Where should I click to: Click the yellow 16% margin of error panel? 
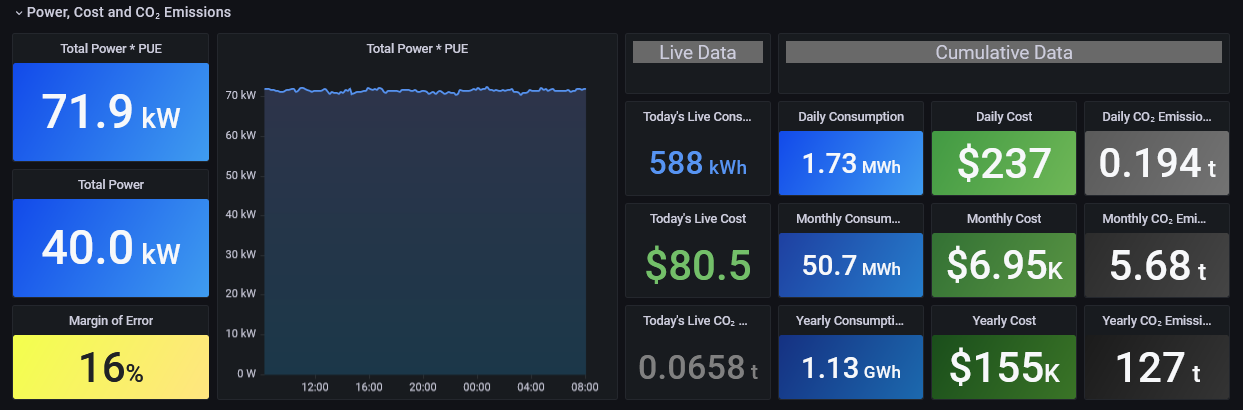tap(110, 367)
